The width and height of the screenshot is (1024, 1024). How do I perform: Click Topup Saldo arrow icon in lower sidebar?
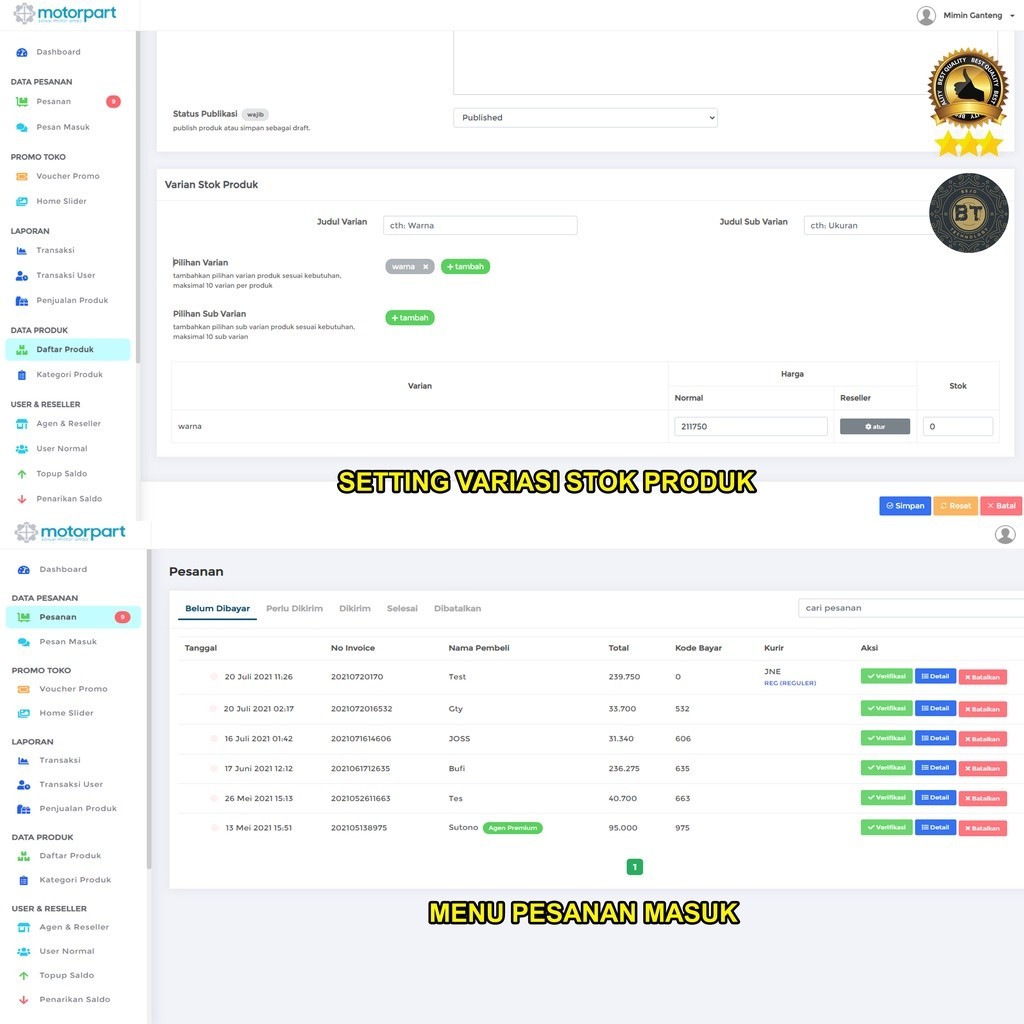tap(24, 975)
